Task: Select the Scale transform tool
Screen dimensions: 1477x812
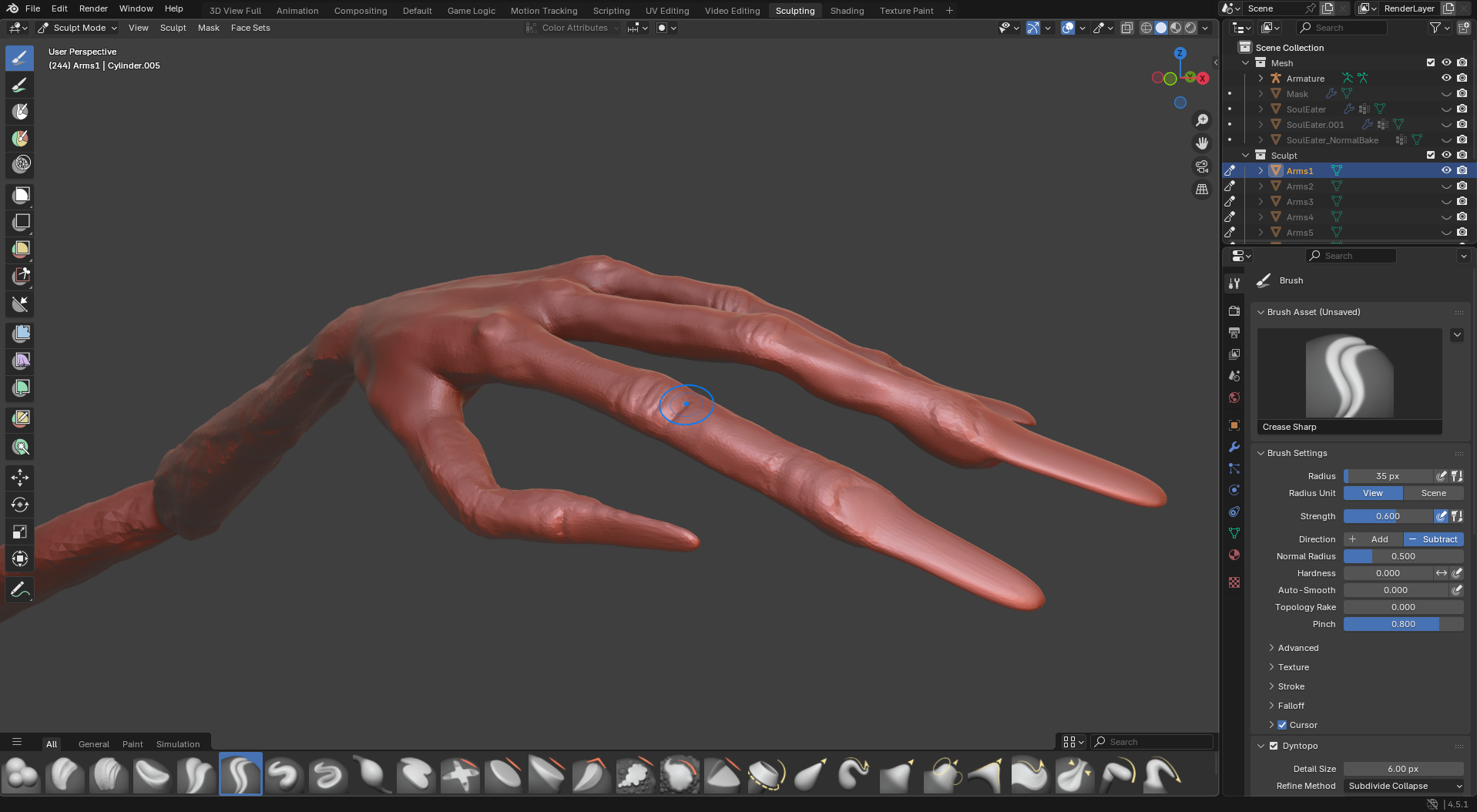Action: click(x=20, y=532)
